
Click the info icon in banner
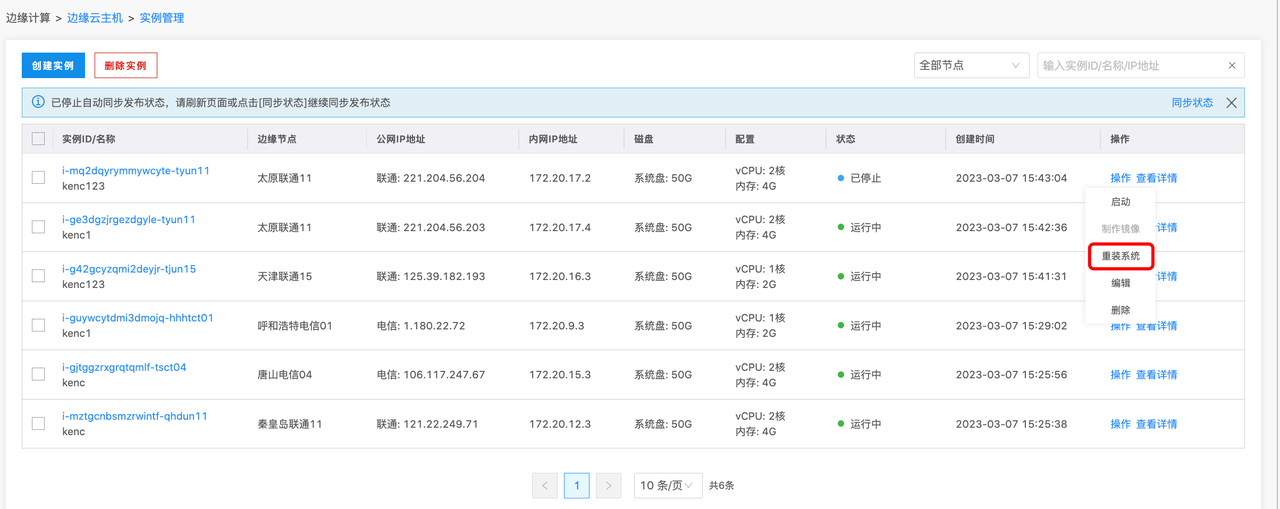tap(38, 103)
